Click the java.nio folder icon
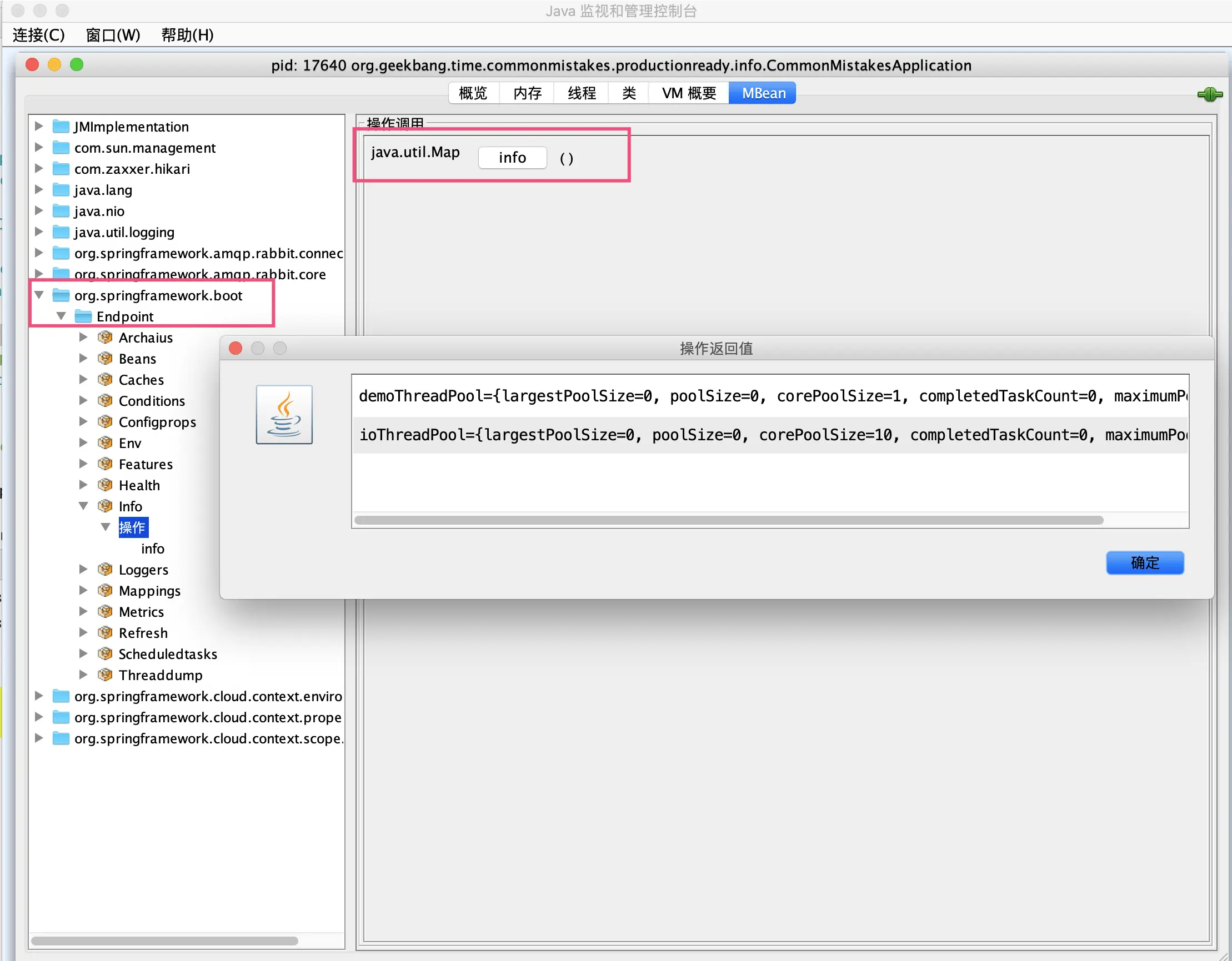 tap(61, 211)
